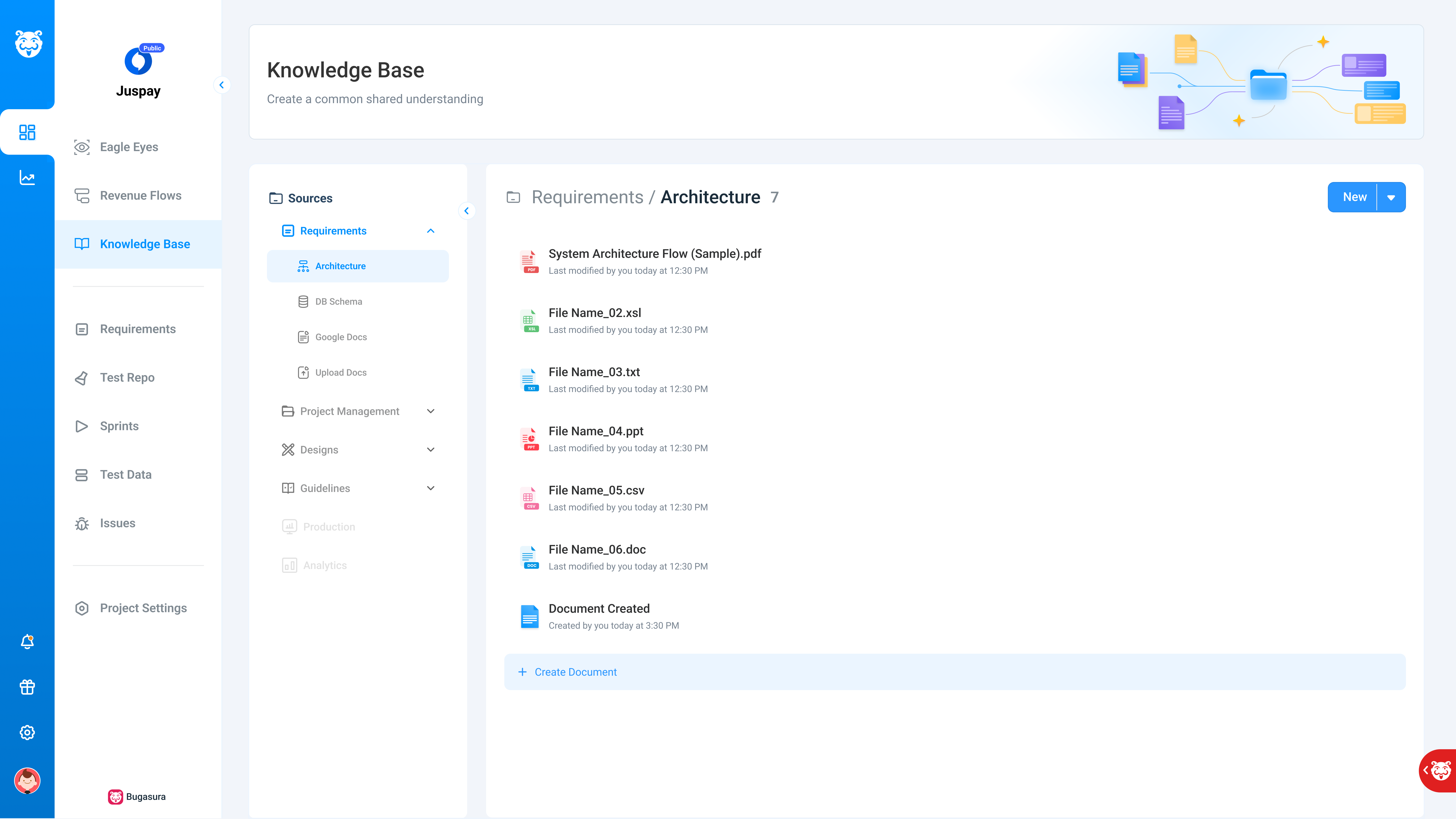Image resolution: width=1456 pixels, height=819 pixels.
Task: Click the gift box icon
Action: pyautogui.click(x=27, y=687)
